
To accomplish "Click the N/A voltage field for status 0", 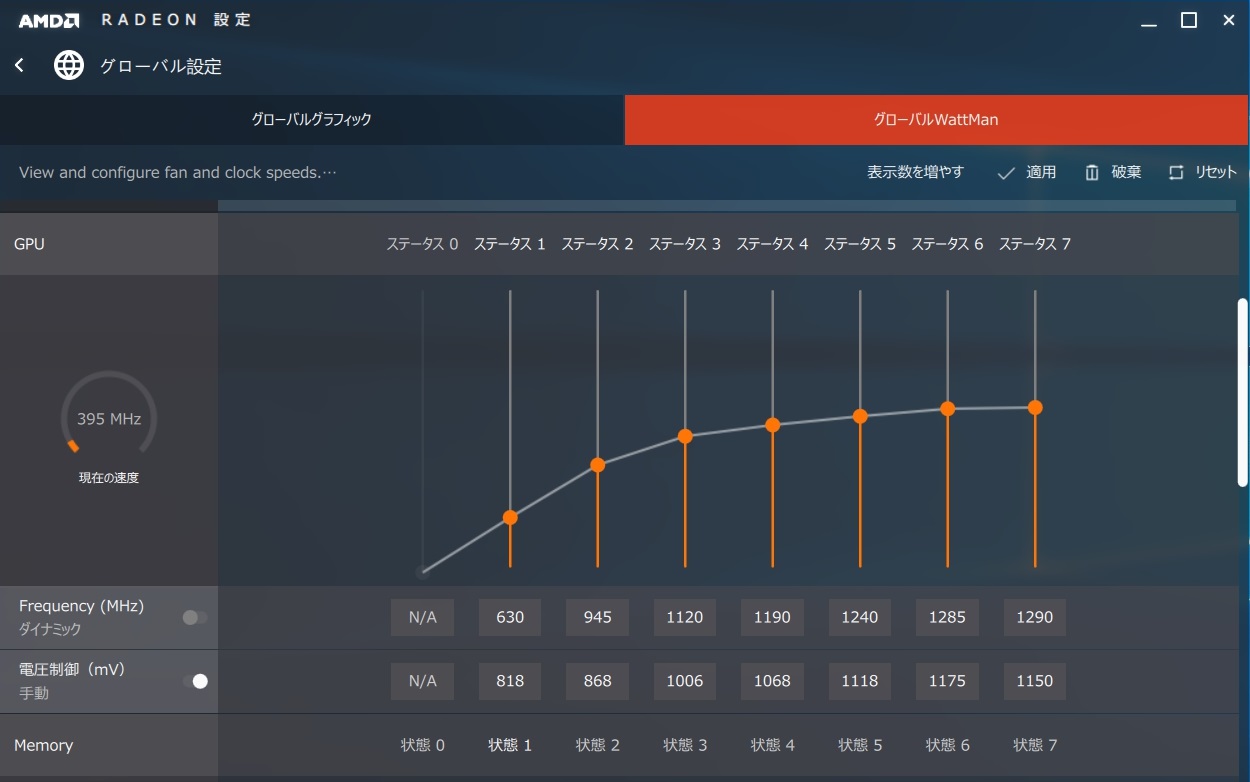I will click(422, 681).
